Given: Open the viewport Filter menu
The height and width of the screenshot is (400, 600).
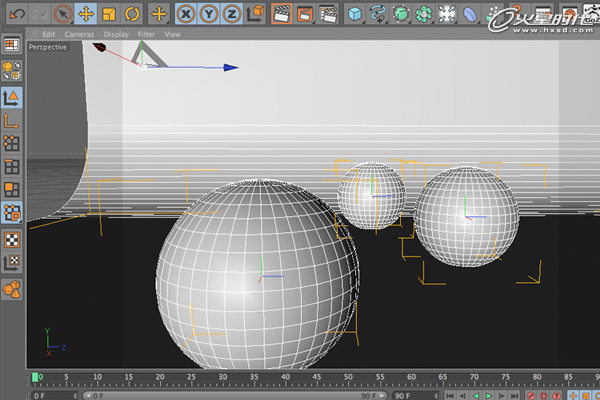Looking at the screenshot, I should (145, 34).
